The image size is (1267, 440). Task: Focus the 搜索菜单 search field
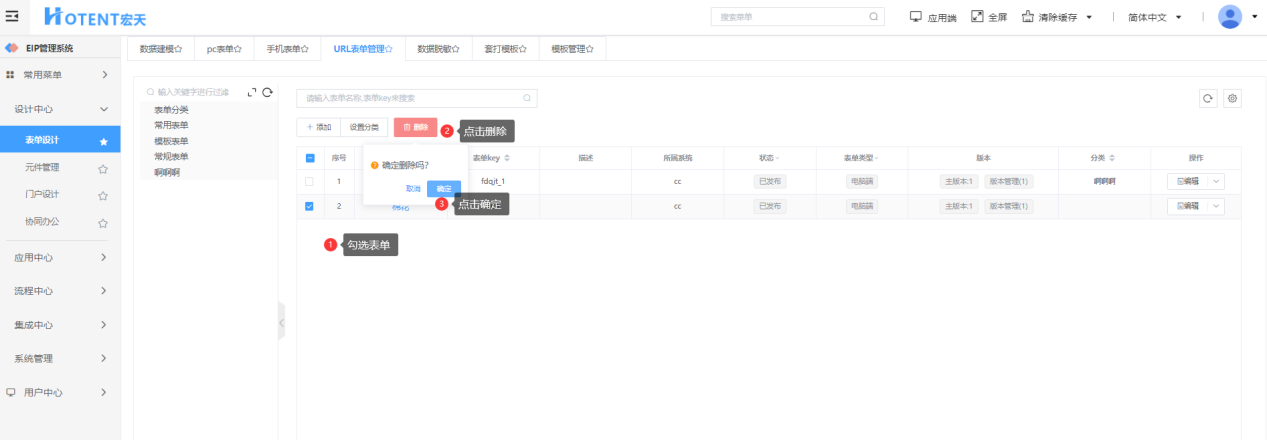tap(797, 17)
